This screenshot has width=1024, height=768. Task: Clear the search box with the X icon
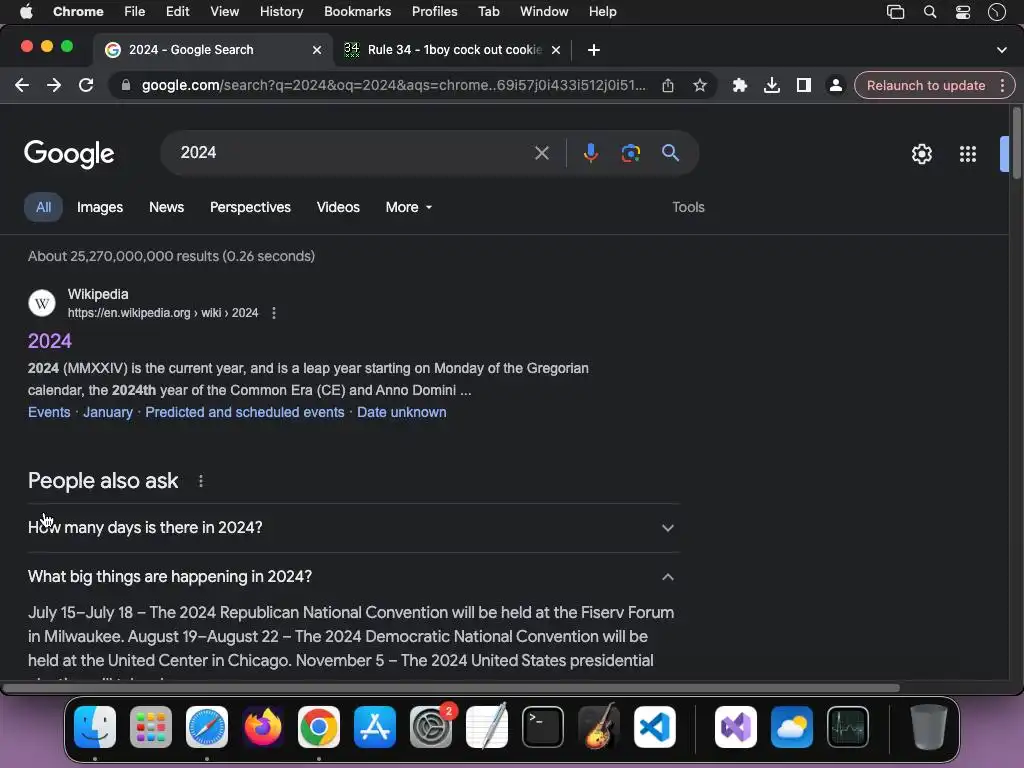541,153
